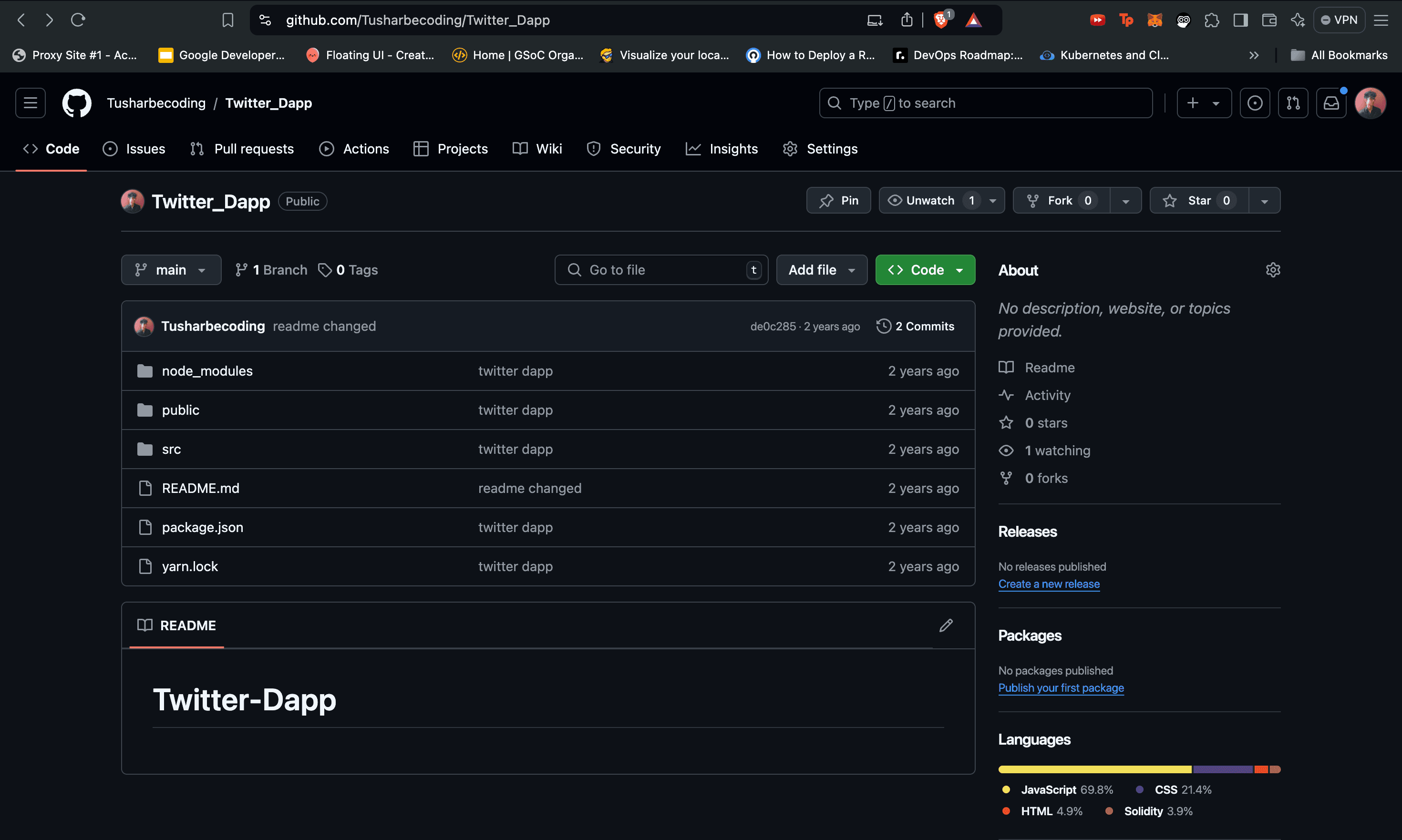The image size is (1402, 840).
Task: Open the Brave Shields icon
Action: (942, 20)
